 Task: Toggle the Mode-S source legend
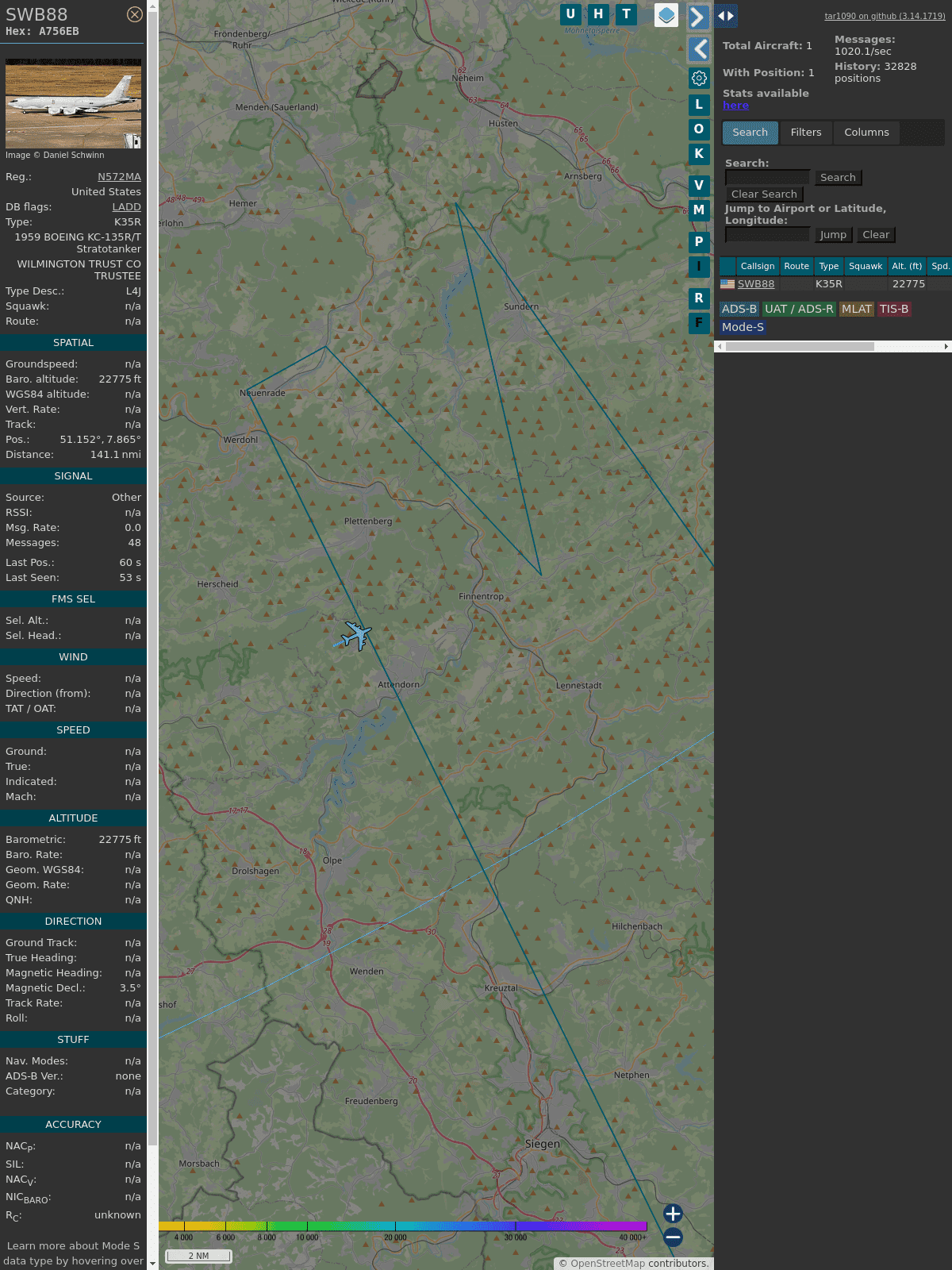click(743, 327)
